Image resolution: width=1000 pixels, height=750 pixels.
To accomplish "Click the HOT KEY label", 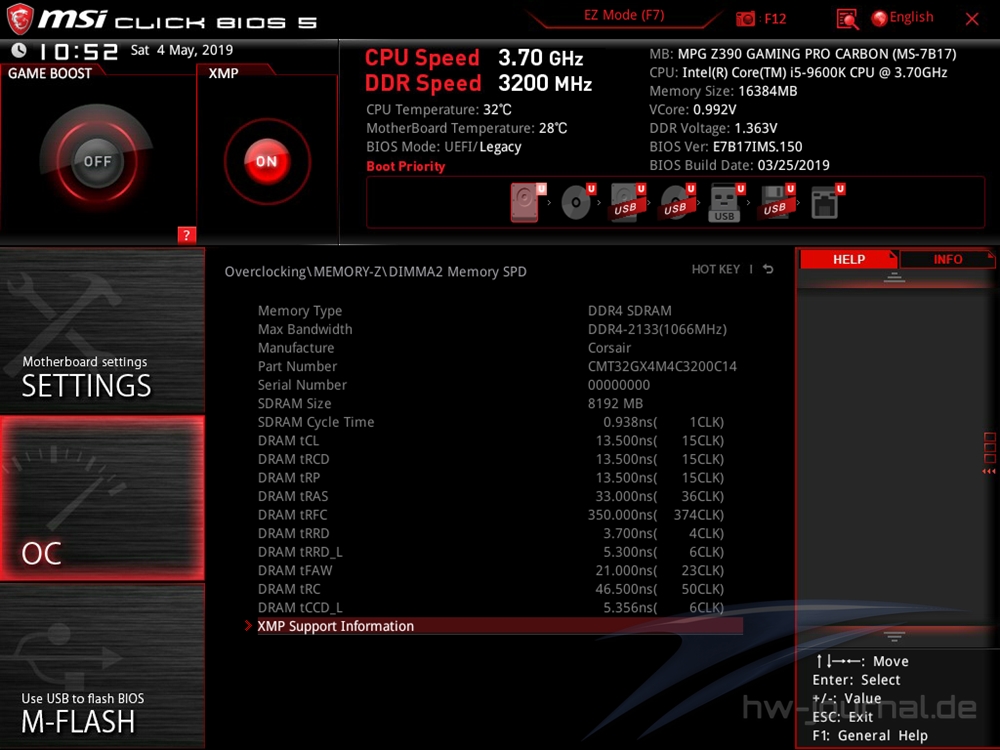I will click(x=716, y=269).
